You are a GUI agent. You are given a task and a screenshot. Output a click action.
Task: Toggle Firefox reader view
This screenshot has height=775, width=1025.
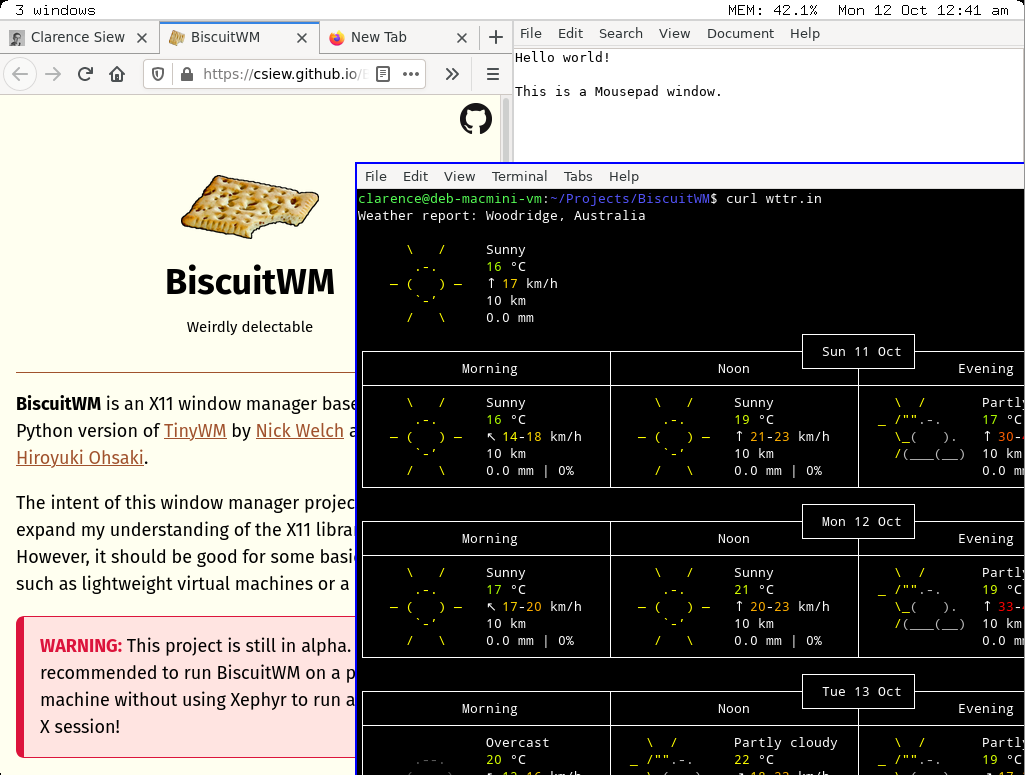pos(383,74)
